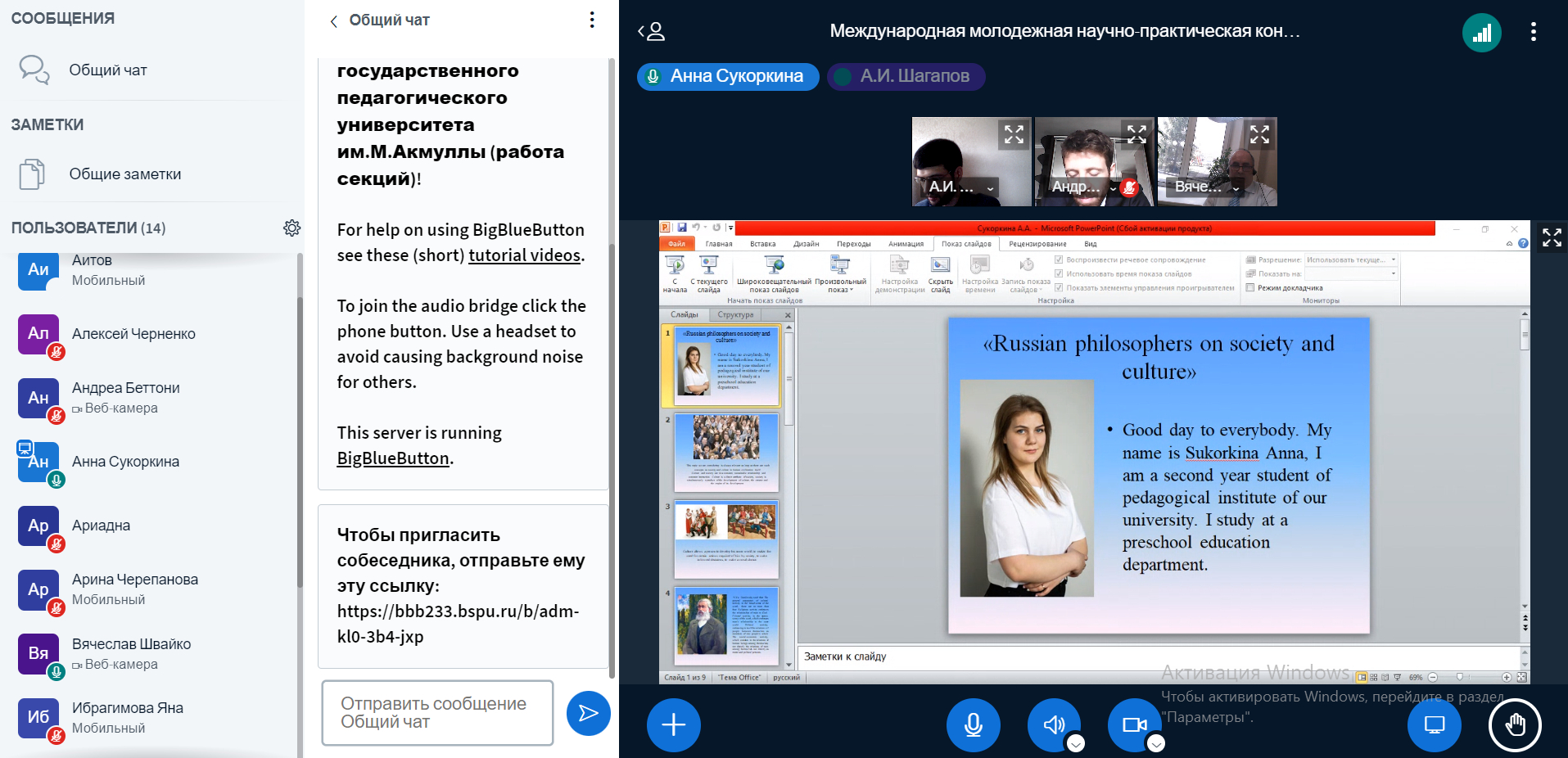Open the 'Общий чат' item in sidebar
Screen dimensions: 1568x758
pos(107,70)
